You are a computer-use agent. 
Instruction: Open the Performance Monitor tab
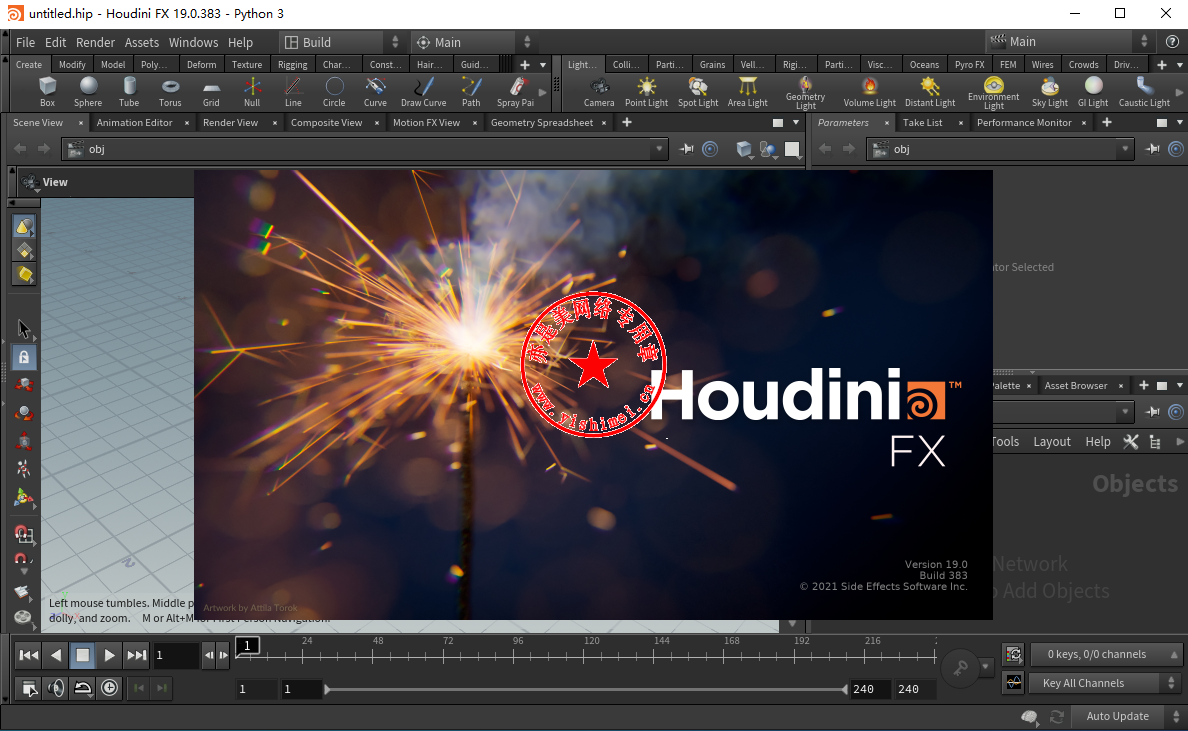coord(1024,123)
